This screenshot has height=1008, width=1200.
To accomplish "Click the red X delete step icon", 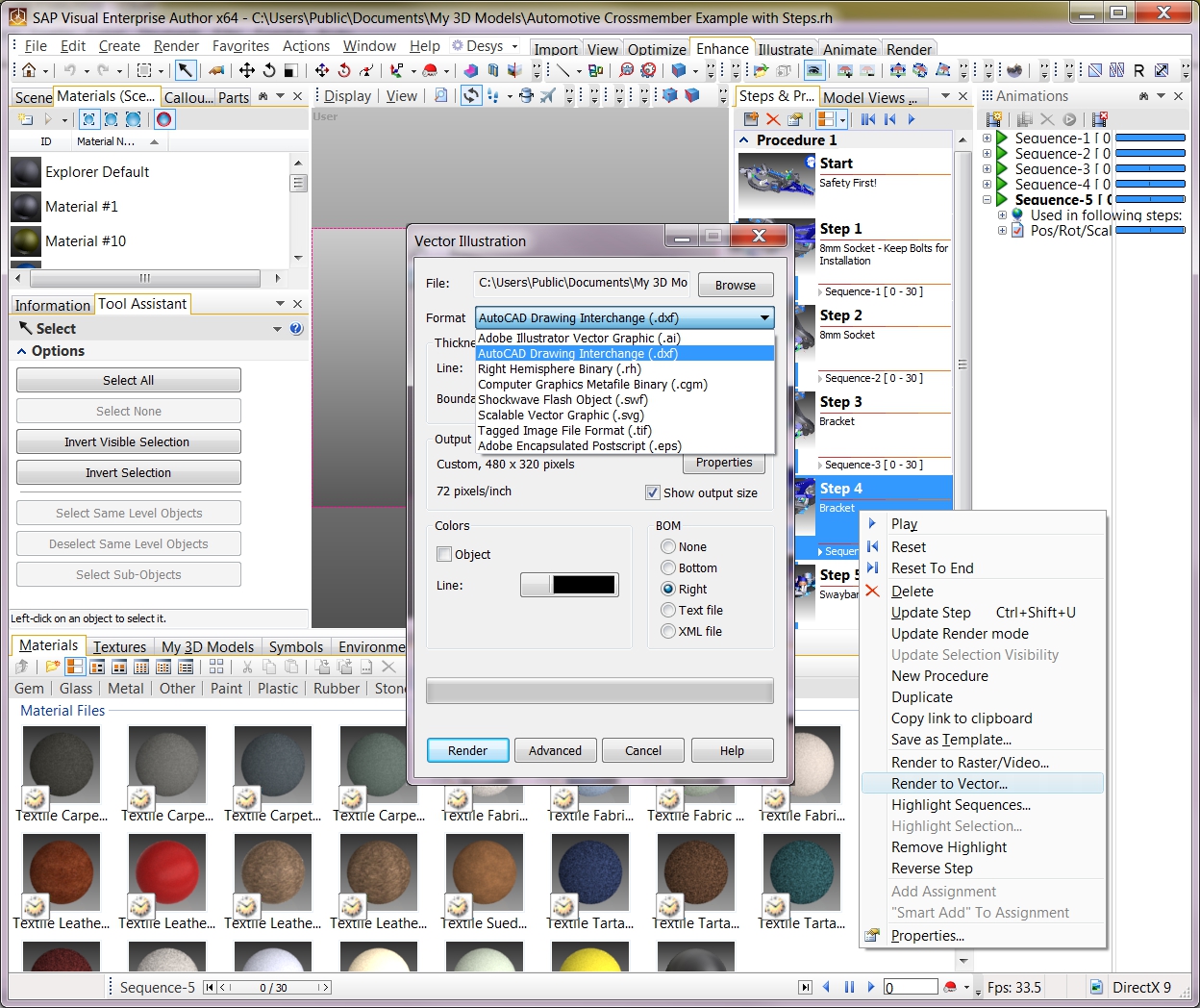I will point(773,119).
